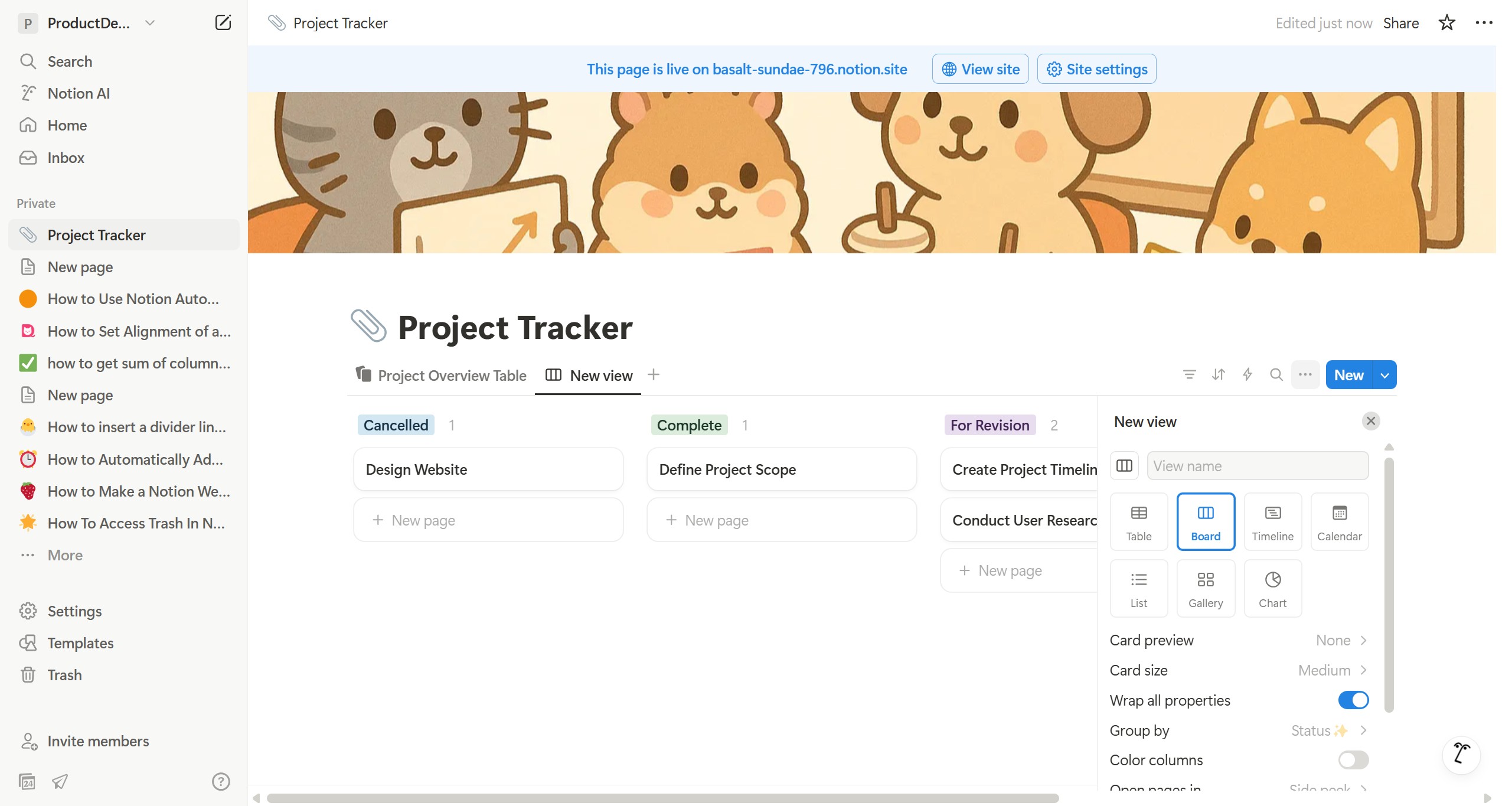Expand the ProductDe workspace switcher
This screenshot has height=806, width=1512.
pyautogui.click(x=89, y=23)
